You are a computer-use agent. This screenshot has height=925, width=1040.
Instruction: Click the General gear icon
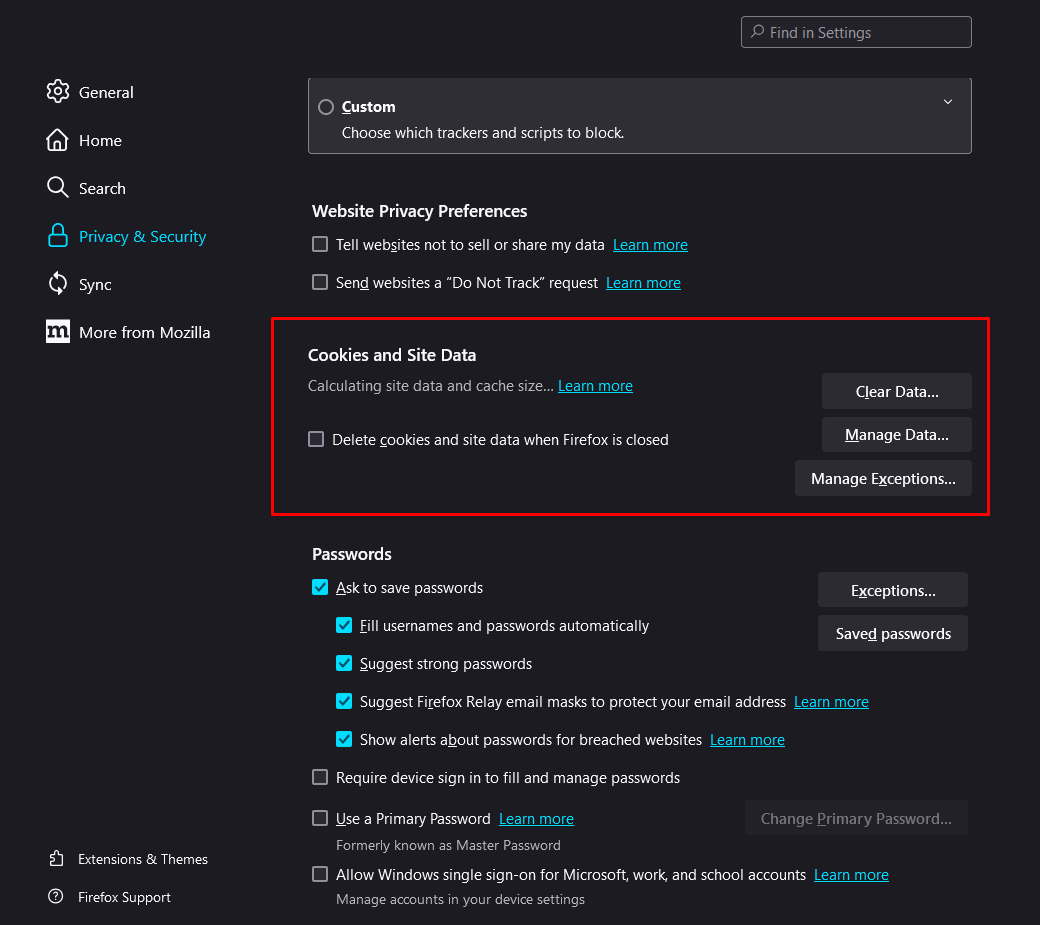tap(58, 92)
